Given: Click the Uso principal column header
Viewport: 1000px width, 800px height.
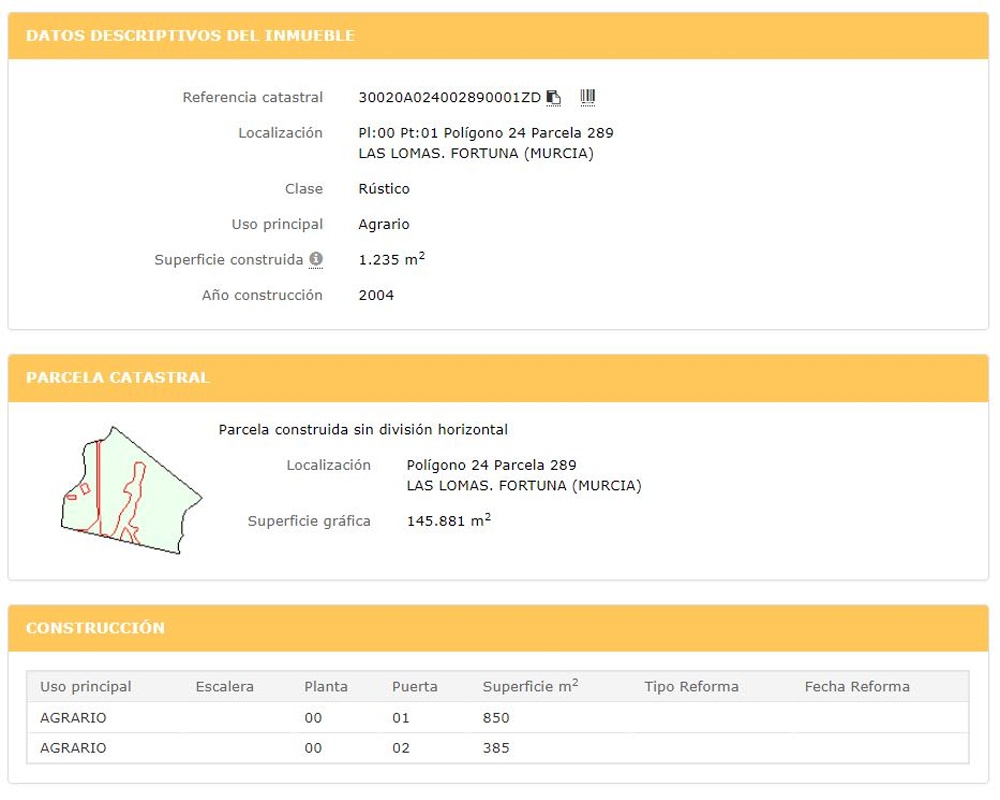Looking at the screenshot, I should pyautogui.click(x=85, y=687).
